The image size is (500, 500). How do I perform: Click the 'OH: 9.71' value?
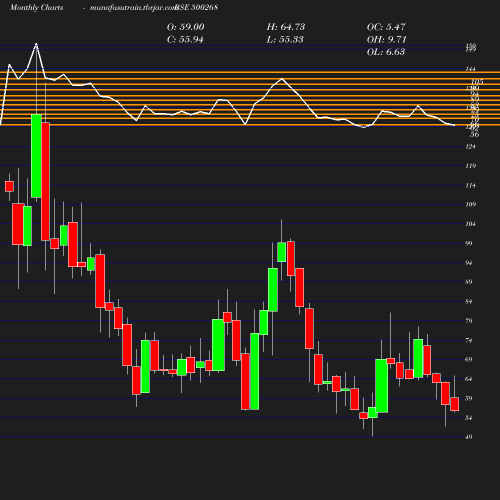[x=387, y=40]
